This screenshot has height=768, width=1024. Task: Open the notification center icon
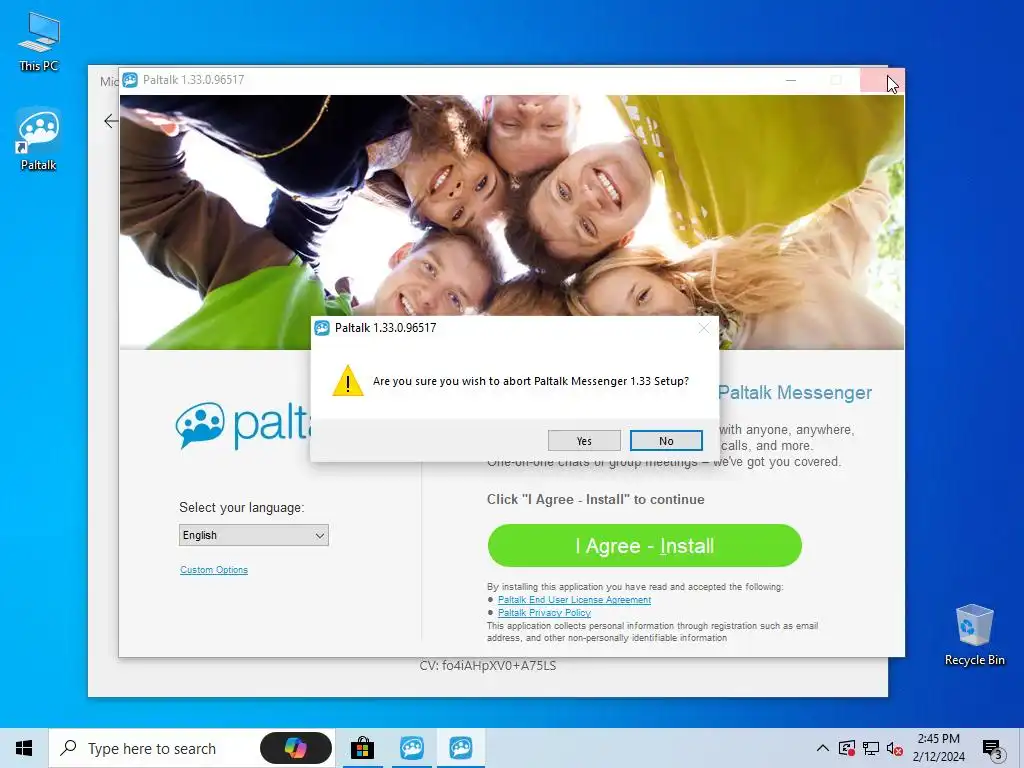coord(992,748)
